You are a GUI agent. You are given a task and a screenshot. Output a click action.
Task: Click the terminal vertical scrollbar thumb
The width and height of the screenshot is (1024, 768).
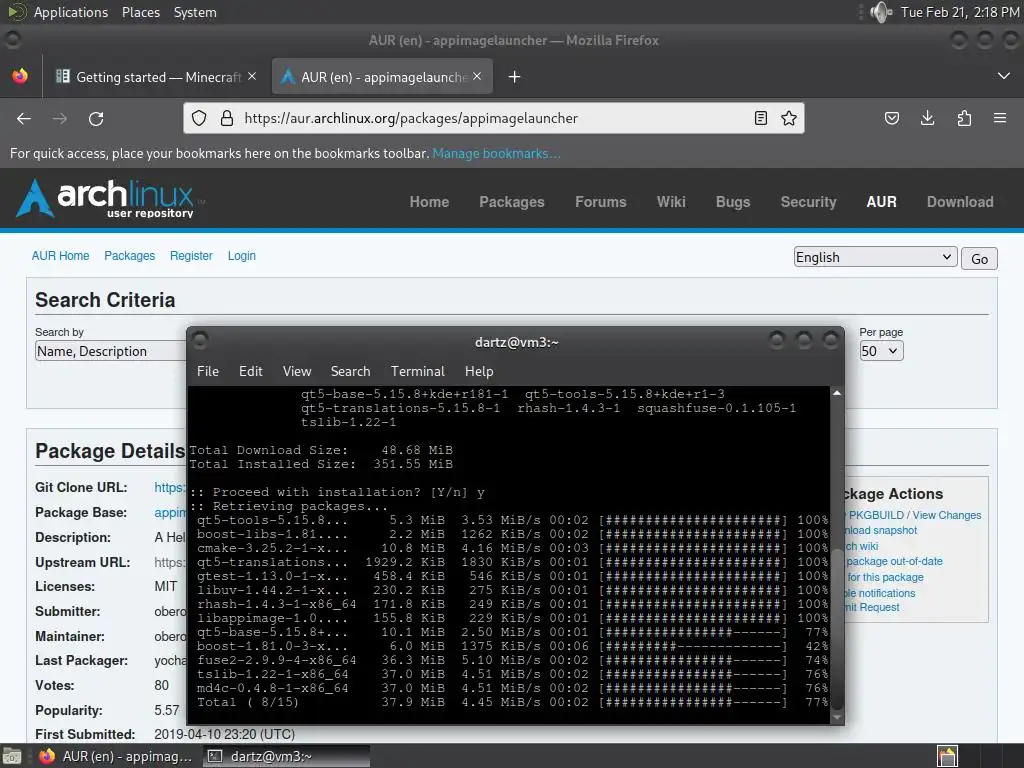837,630
